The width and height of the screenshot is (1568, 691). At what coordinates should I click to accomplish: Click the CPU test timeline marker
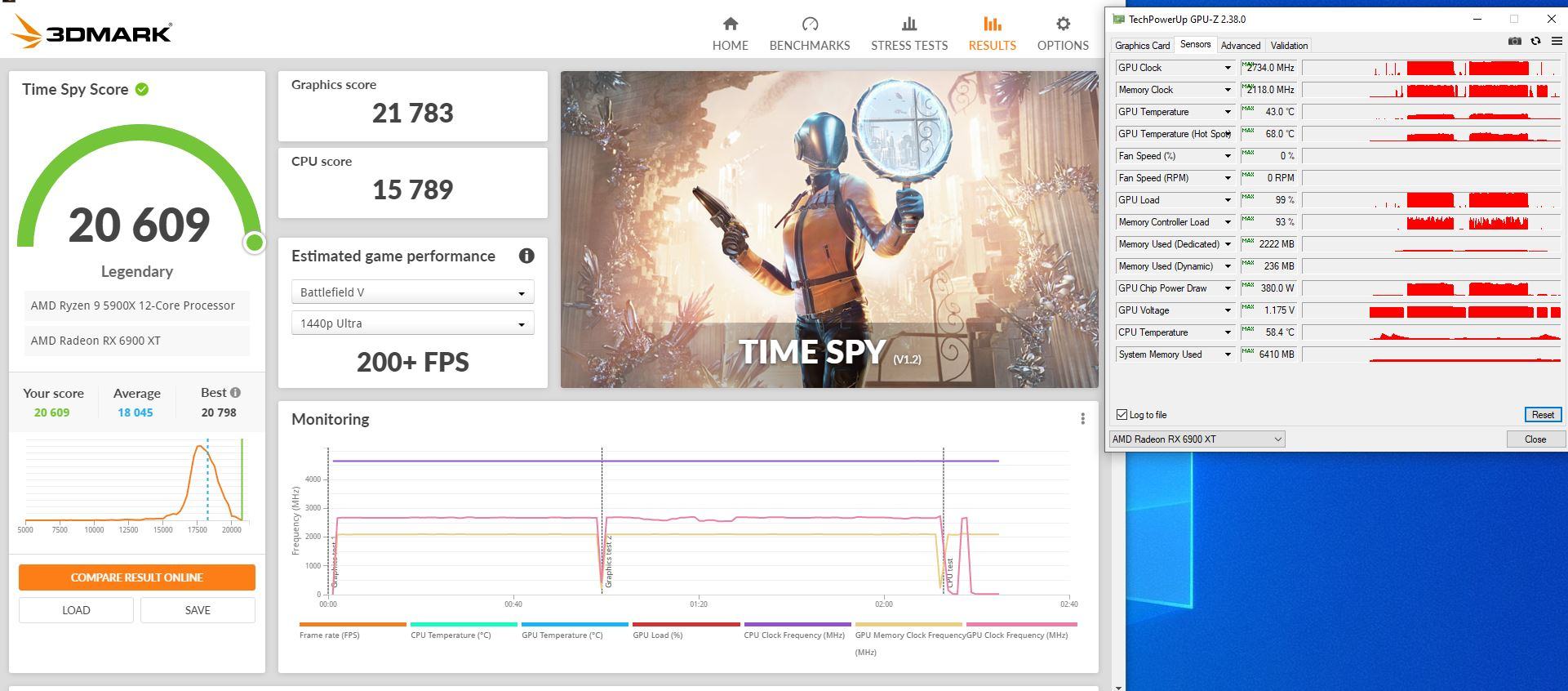(x=950, y=573)
